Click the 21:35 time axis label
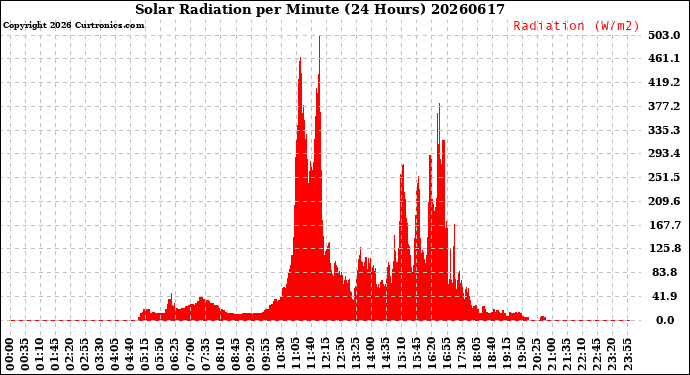690x375 pixels. point(567,355)
